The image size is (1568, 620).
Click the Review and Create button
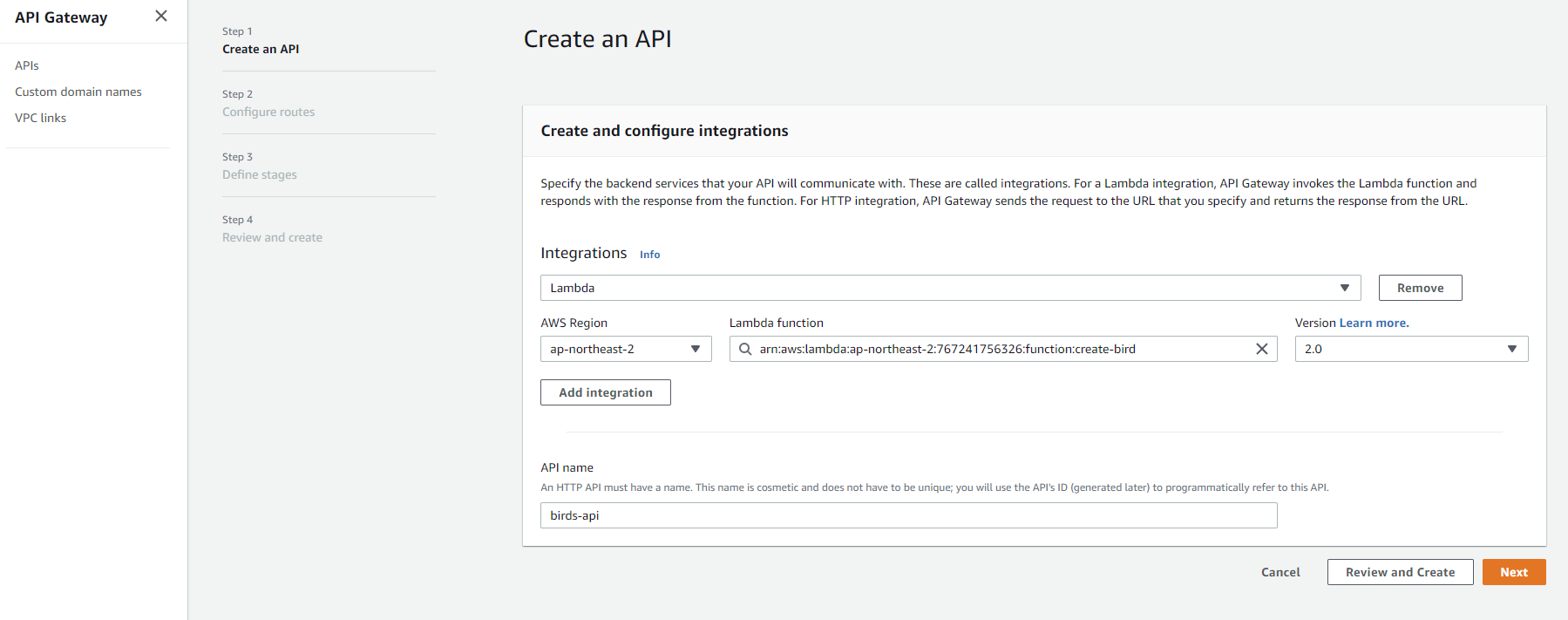click(x=1400, y=572)
